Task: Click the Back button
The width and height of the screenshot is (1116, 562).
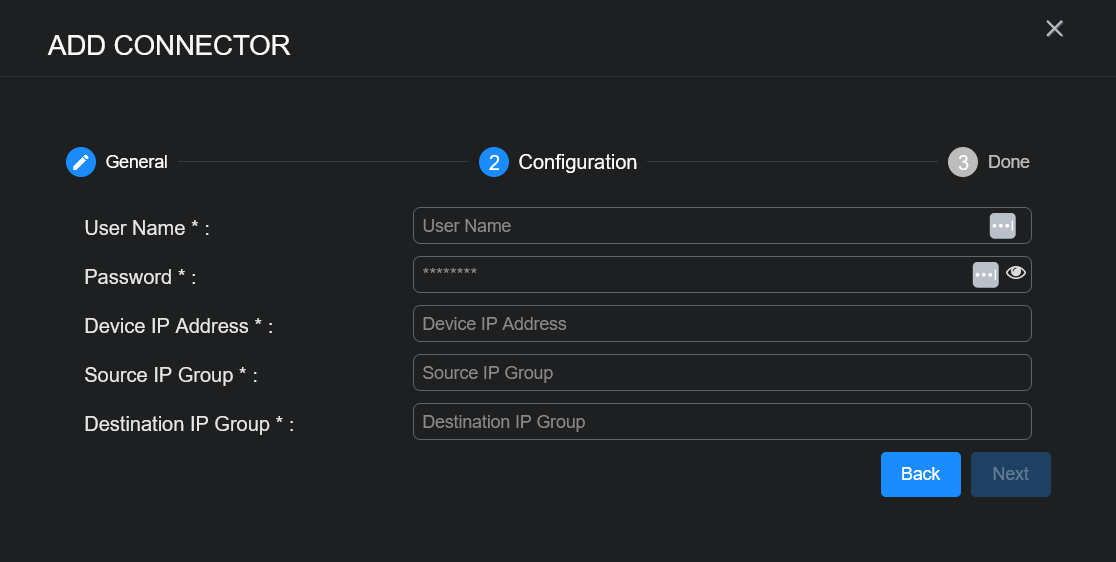Action: tap(920, 474)
